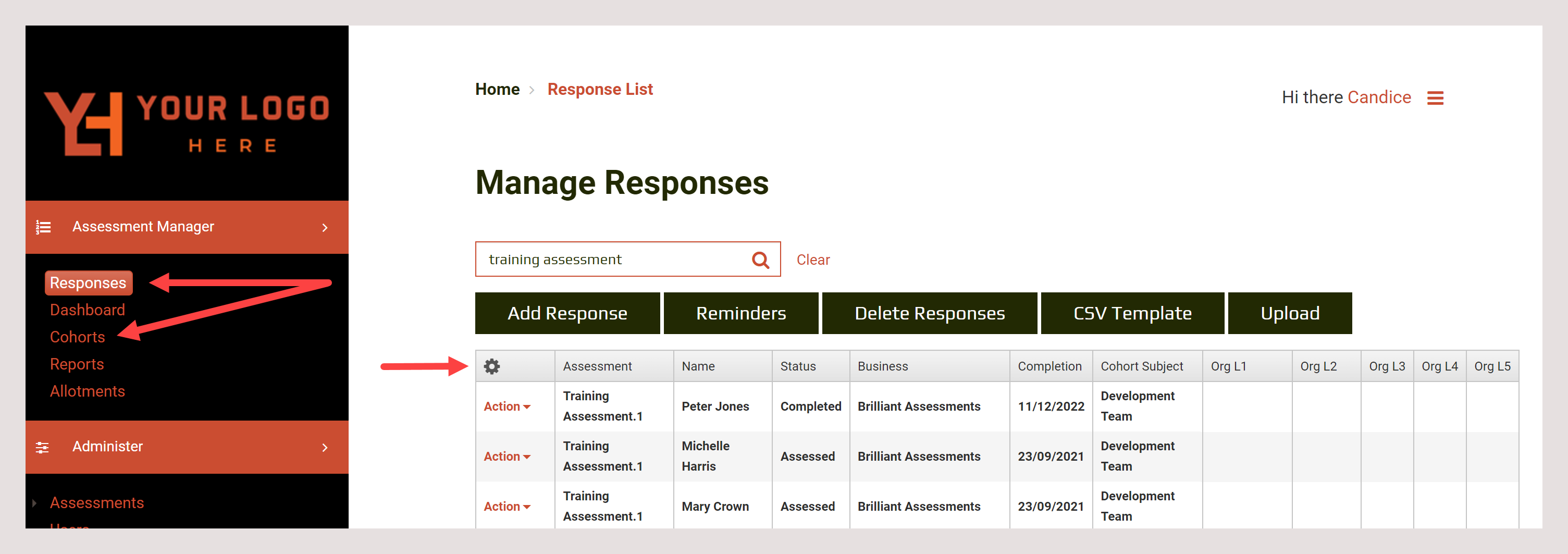Click inside the search input field

tap(609, 258)
